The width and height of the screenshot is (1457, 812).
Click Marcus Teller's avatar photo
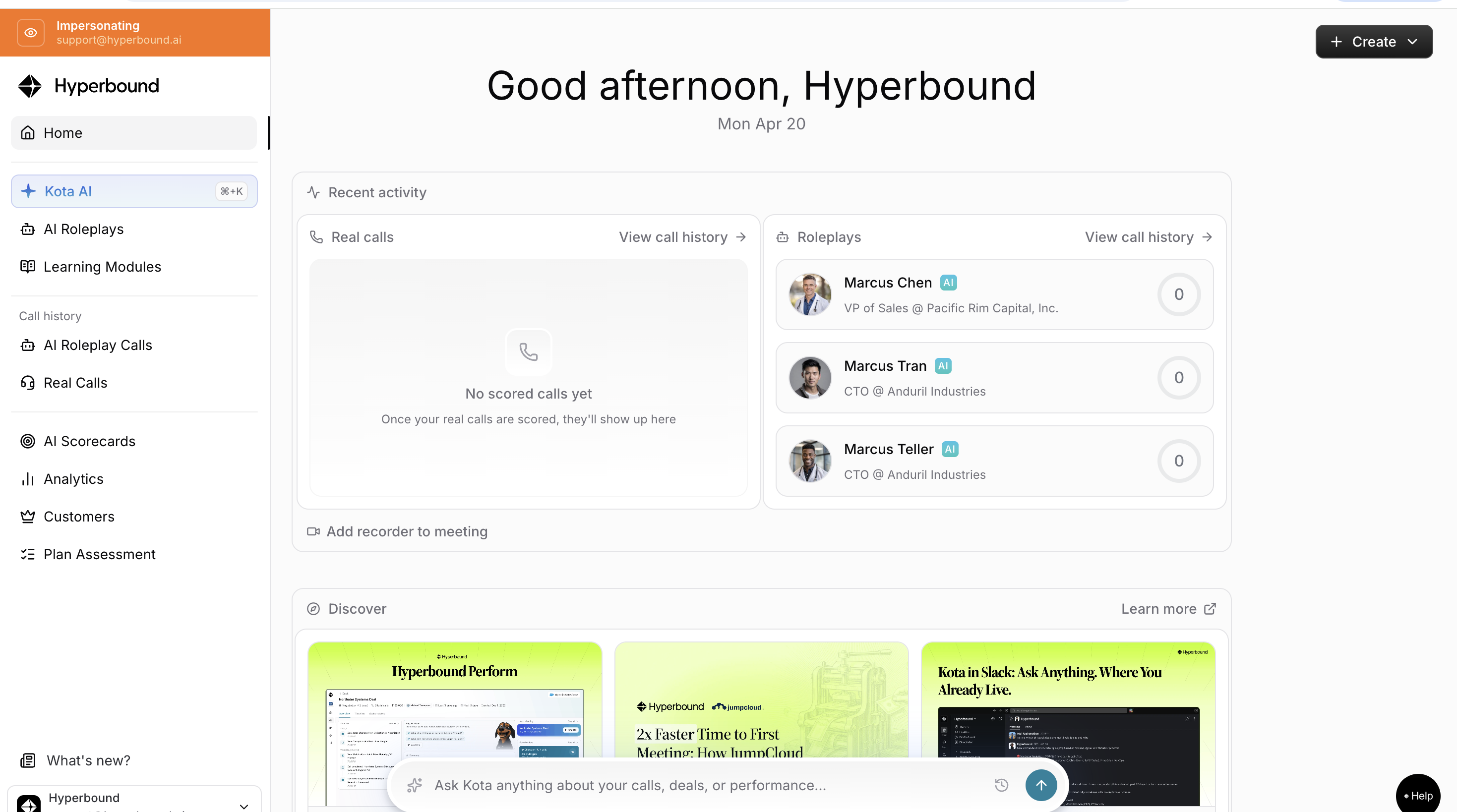coord(810,461)
